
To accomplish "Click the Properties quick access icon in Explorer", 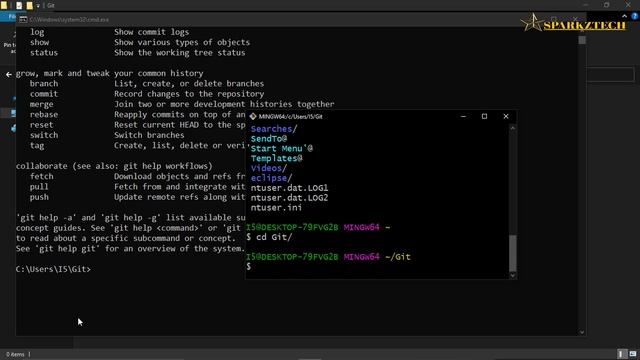I will (x=19, y=5).
